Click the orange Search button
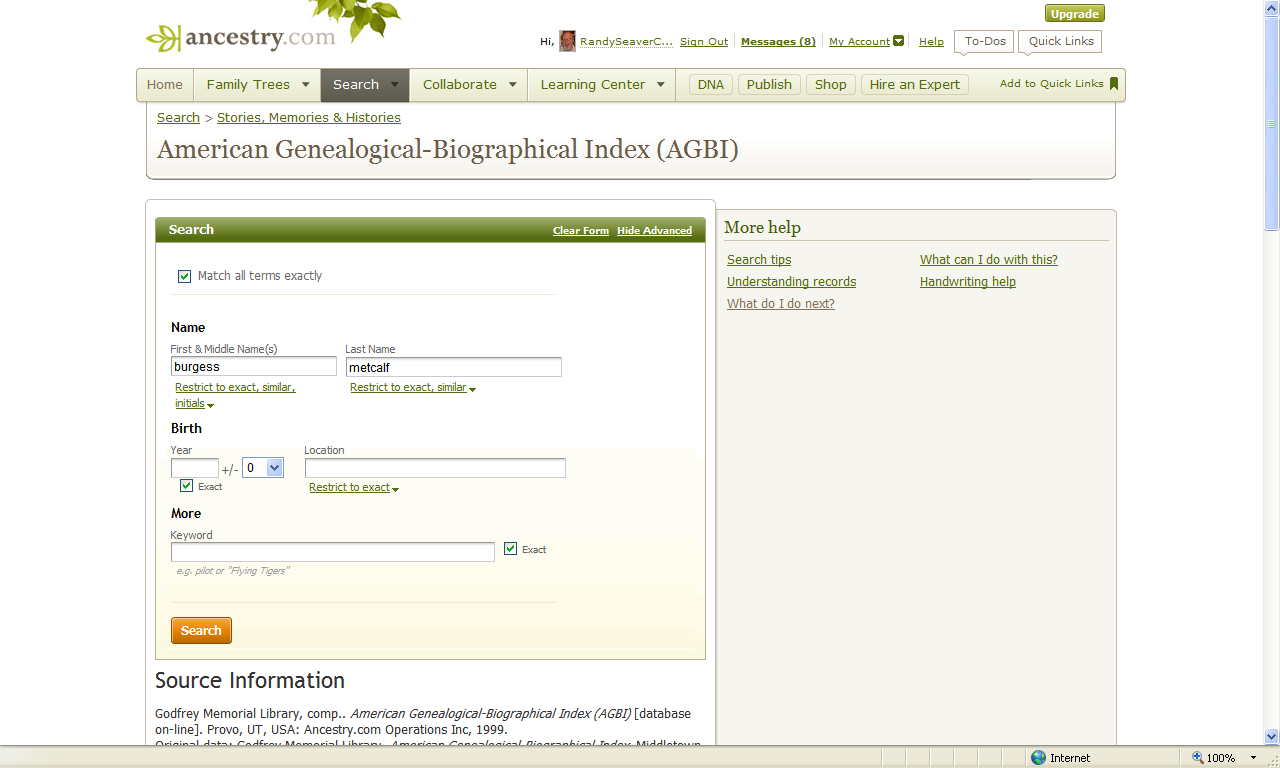Viewport: 1280px width, 768px height. 201,631
